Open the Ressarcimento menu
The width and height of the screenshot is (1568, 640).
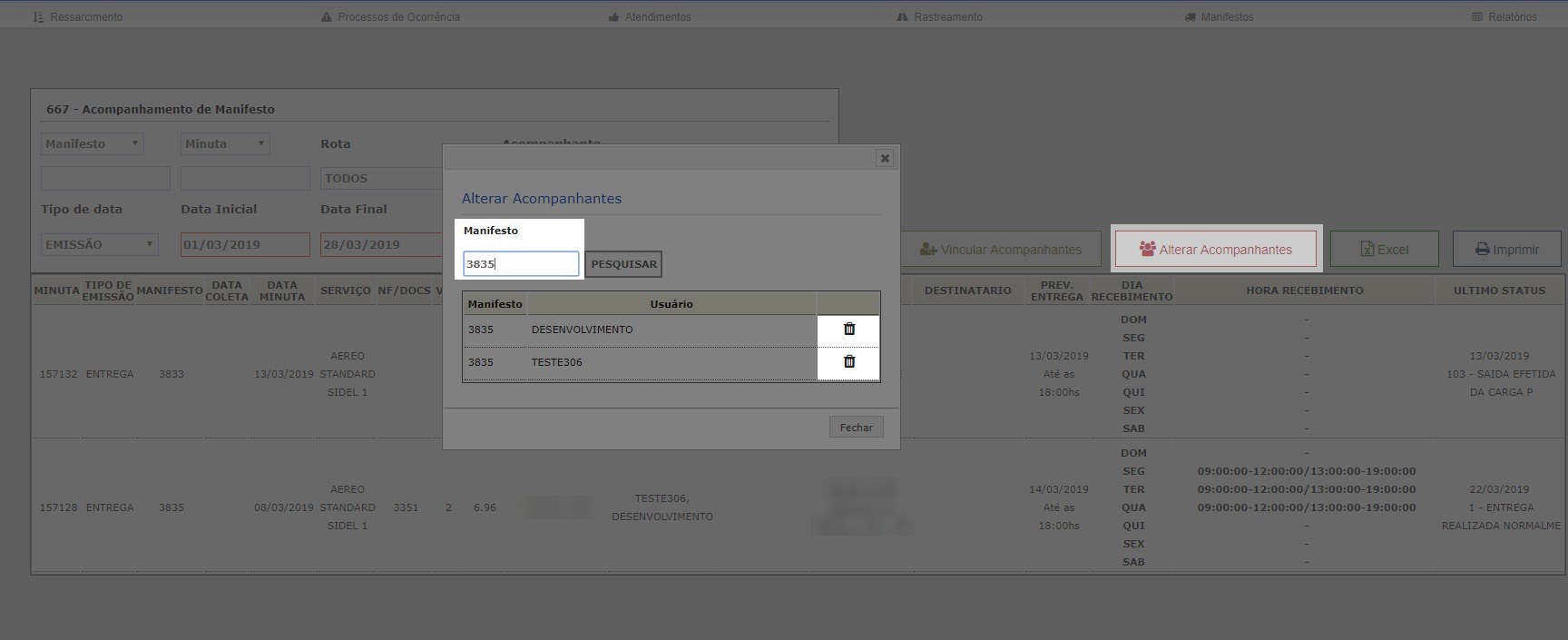point(78,17)
